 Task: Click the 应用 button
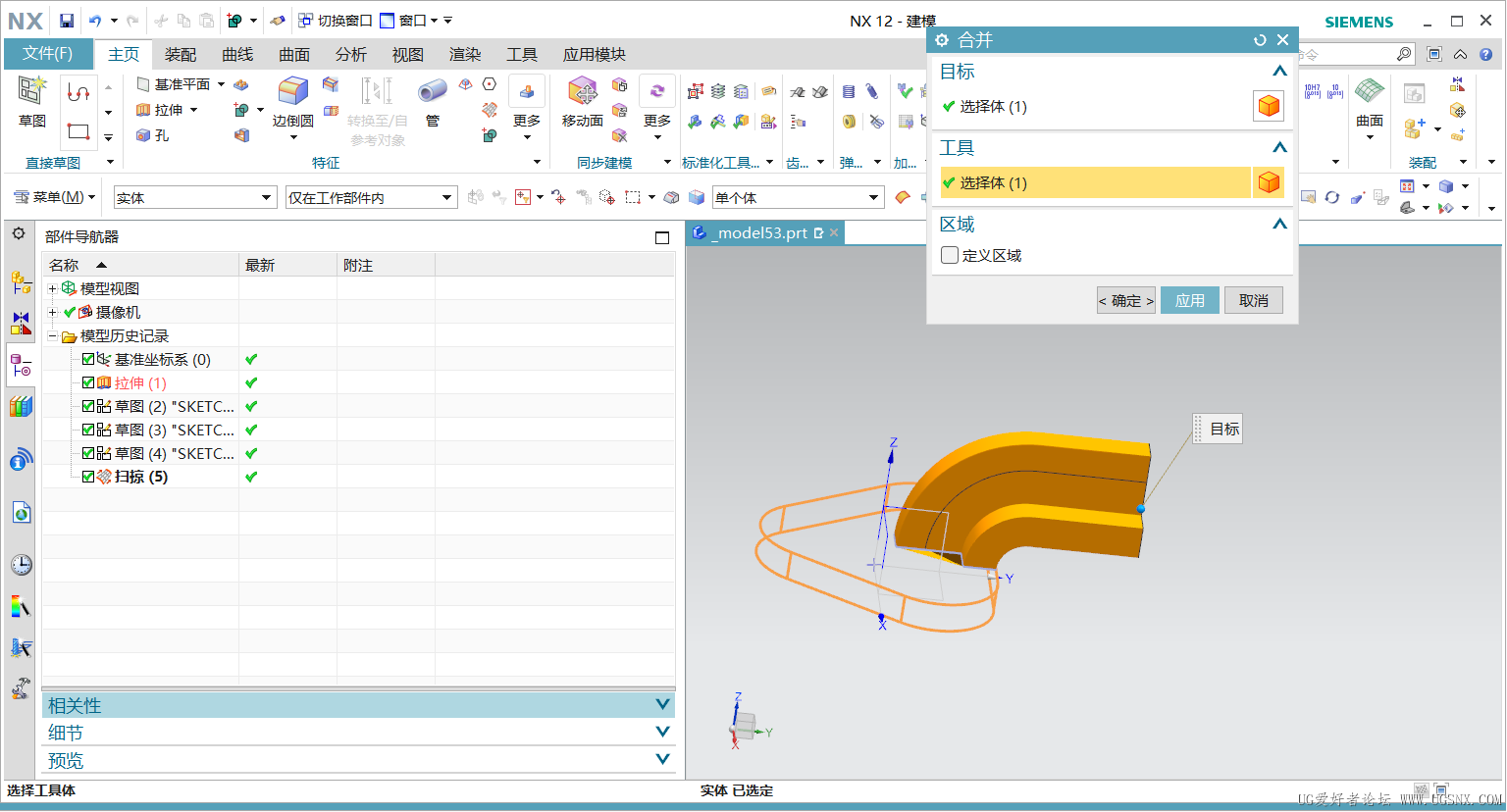pos(1189,301)
